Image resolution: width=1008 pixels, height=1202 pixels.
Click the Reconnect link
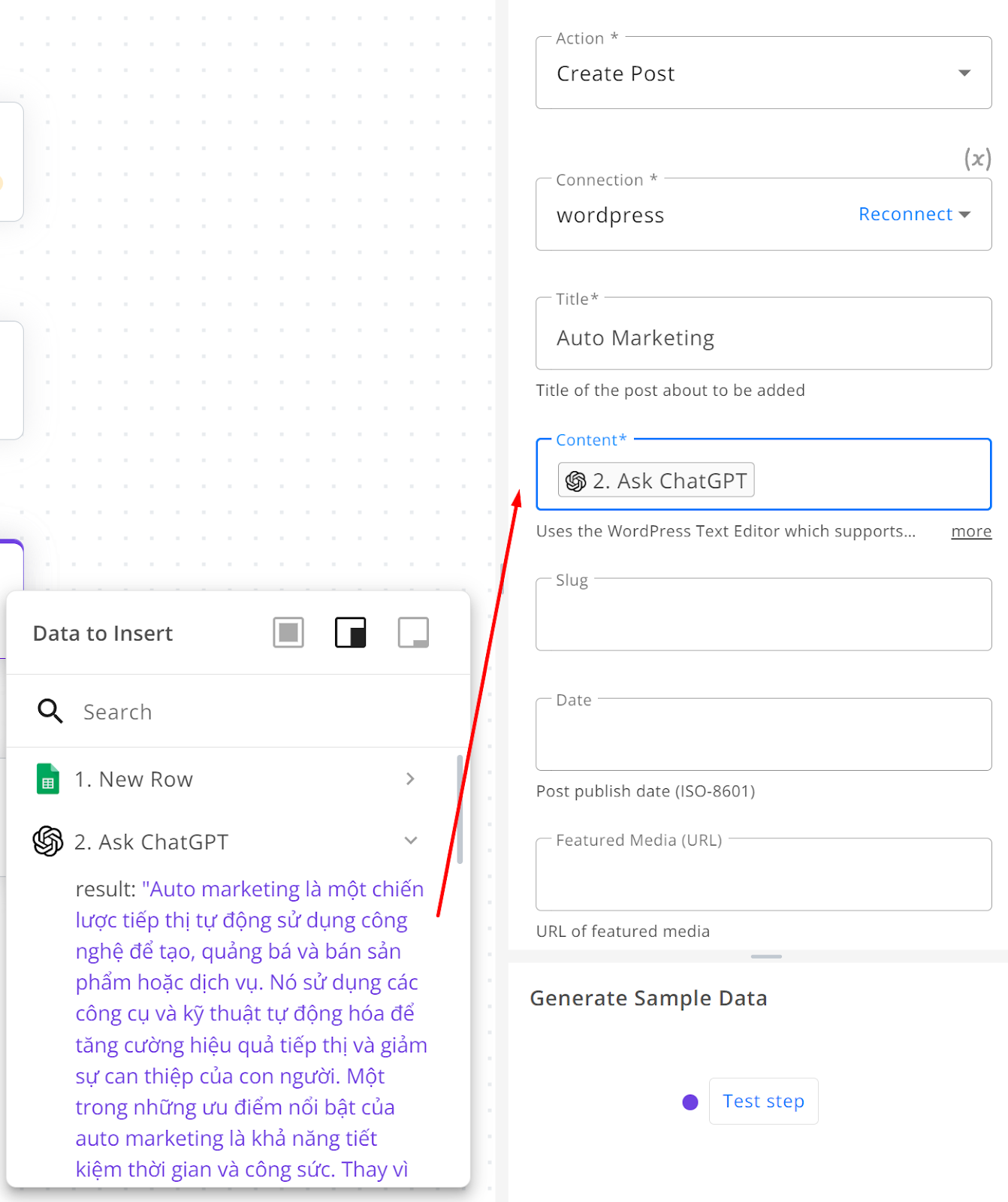coord(905,214)
